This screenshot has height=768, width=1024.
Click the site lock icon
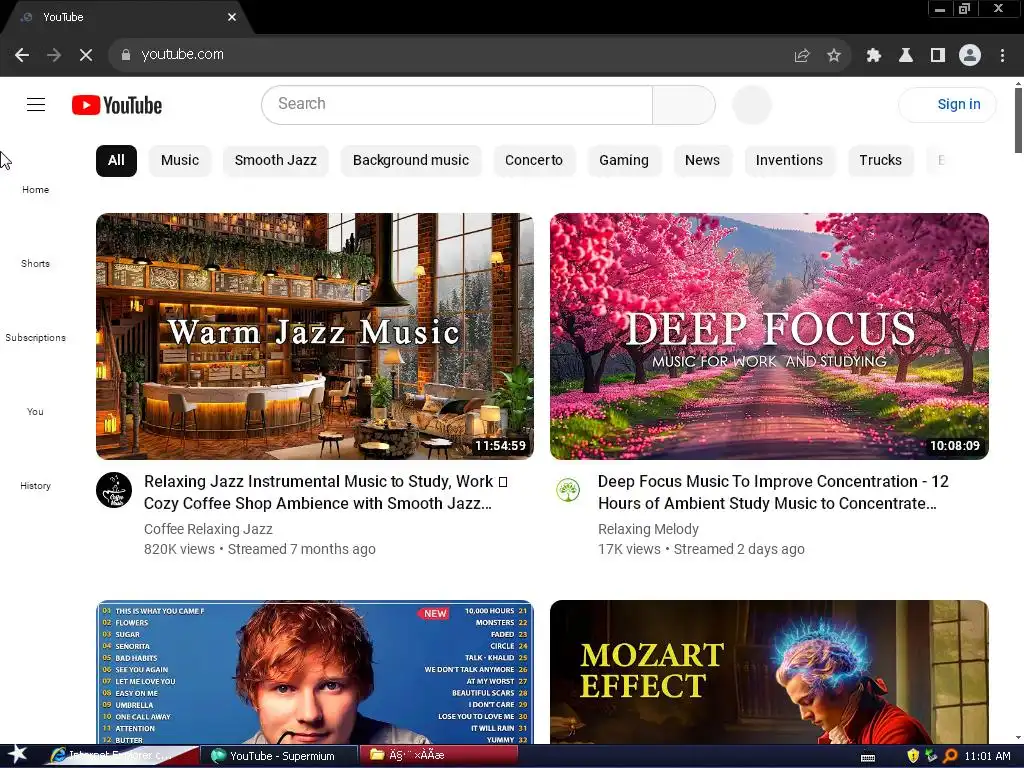pyautogui.click(x=126, y=55)
